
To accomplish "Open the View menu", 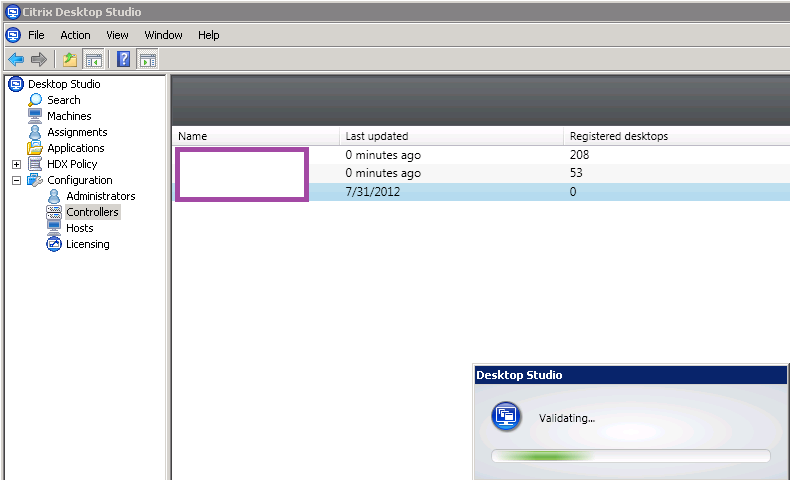I will (117, 35).
